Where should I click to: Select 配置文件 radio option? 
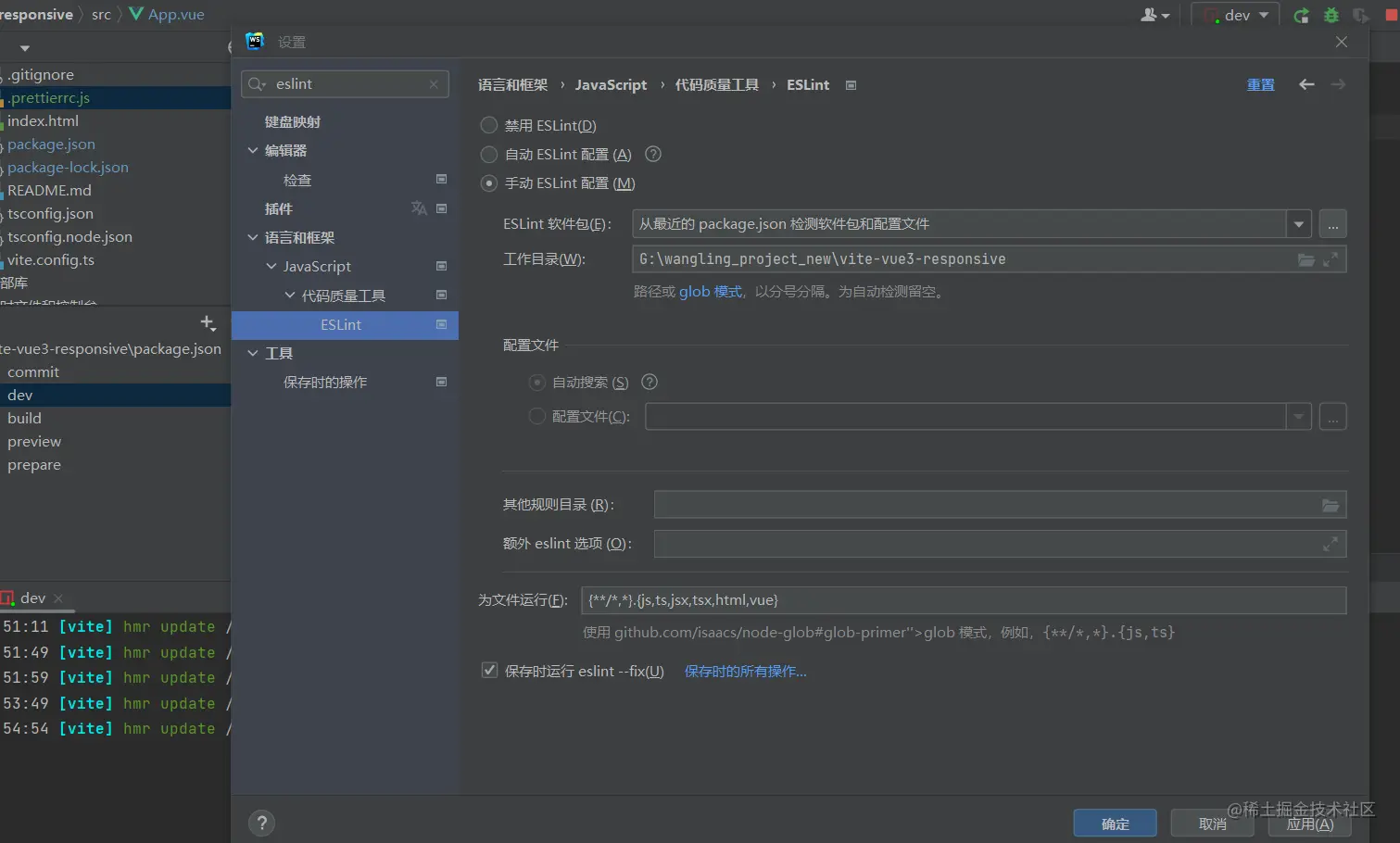pos(536,417)
